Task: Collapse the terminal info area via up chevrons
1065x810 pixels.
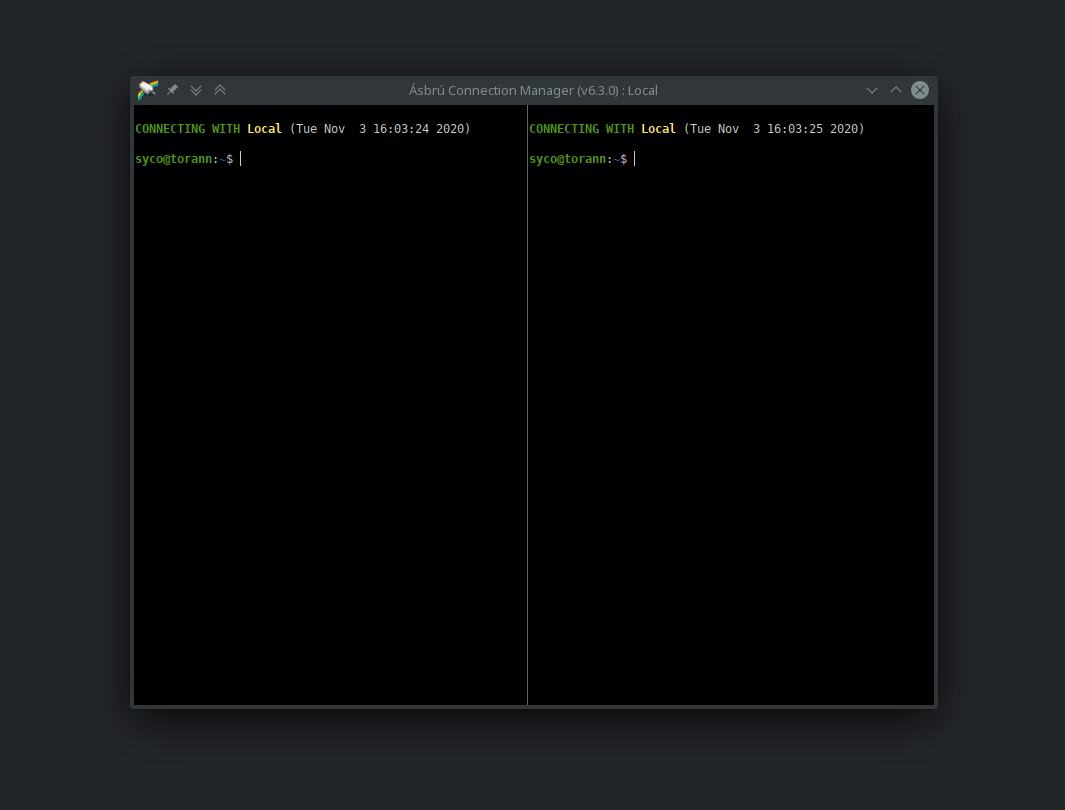Action: [x=219, y=89]
